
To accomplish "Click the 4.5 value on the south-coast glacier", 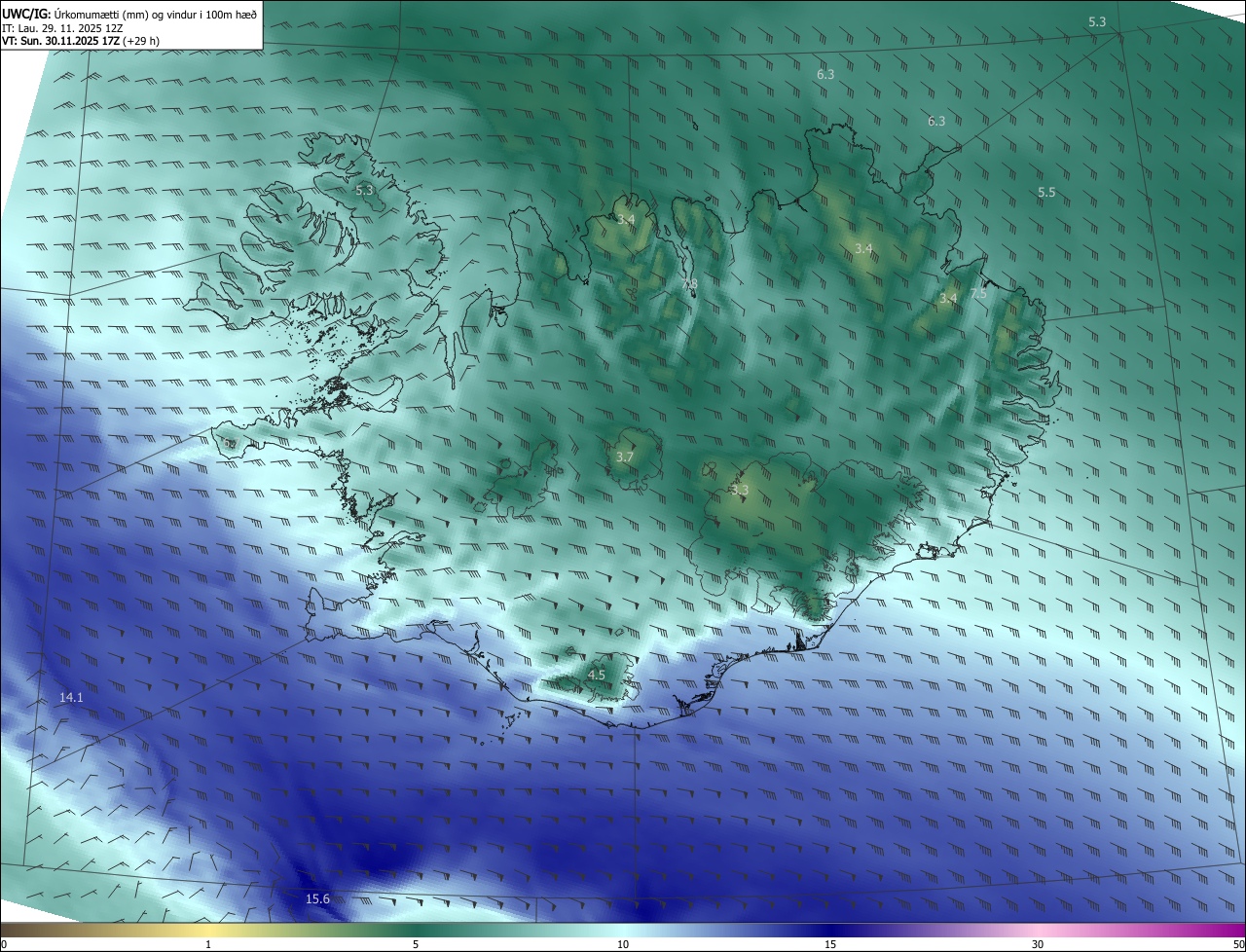I will 597,675.
